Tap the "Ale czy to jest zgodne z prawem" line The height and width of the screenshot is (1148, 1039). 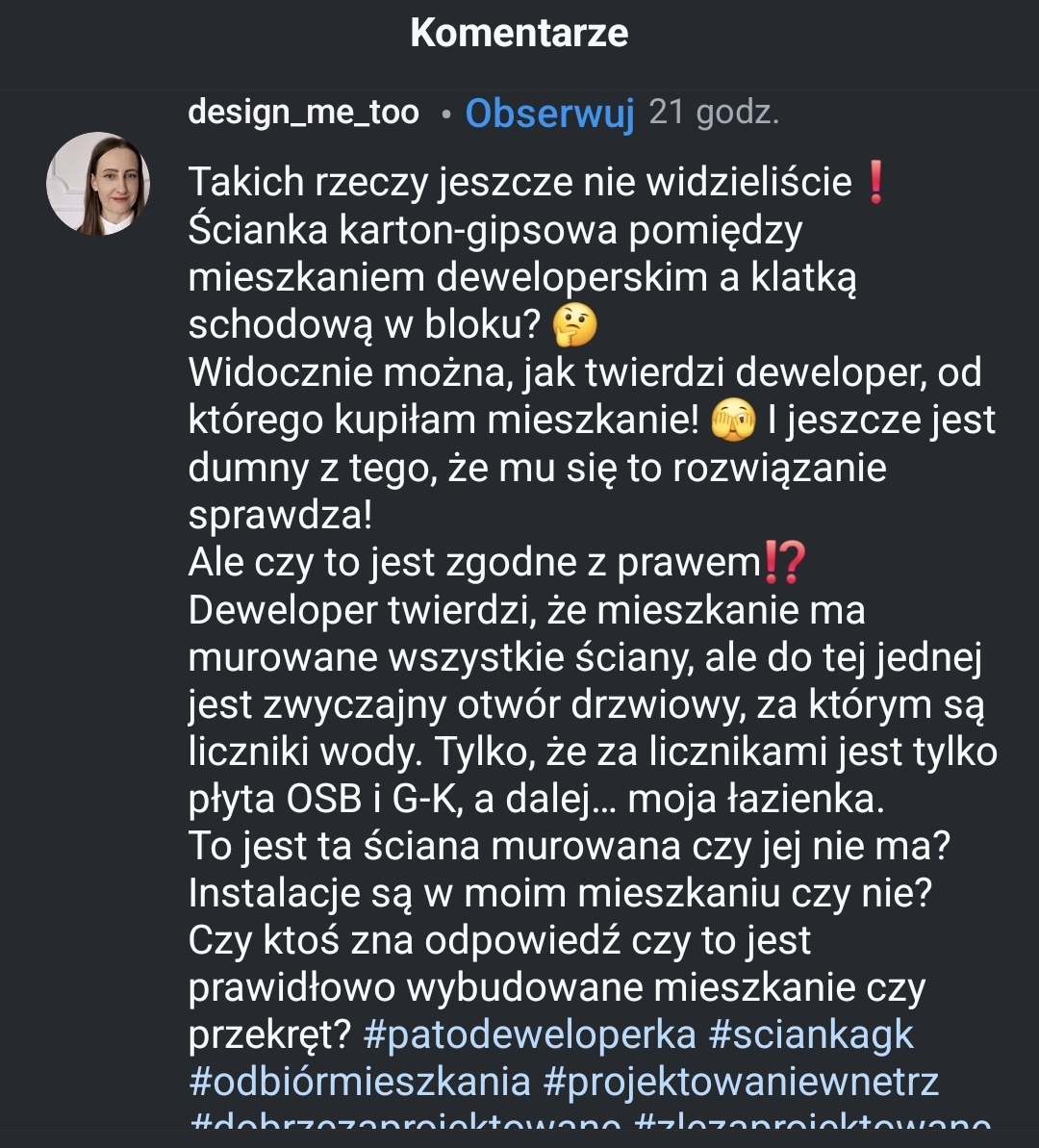[473, 563]
